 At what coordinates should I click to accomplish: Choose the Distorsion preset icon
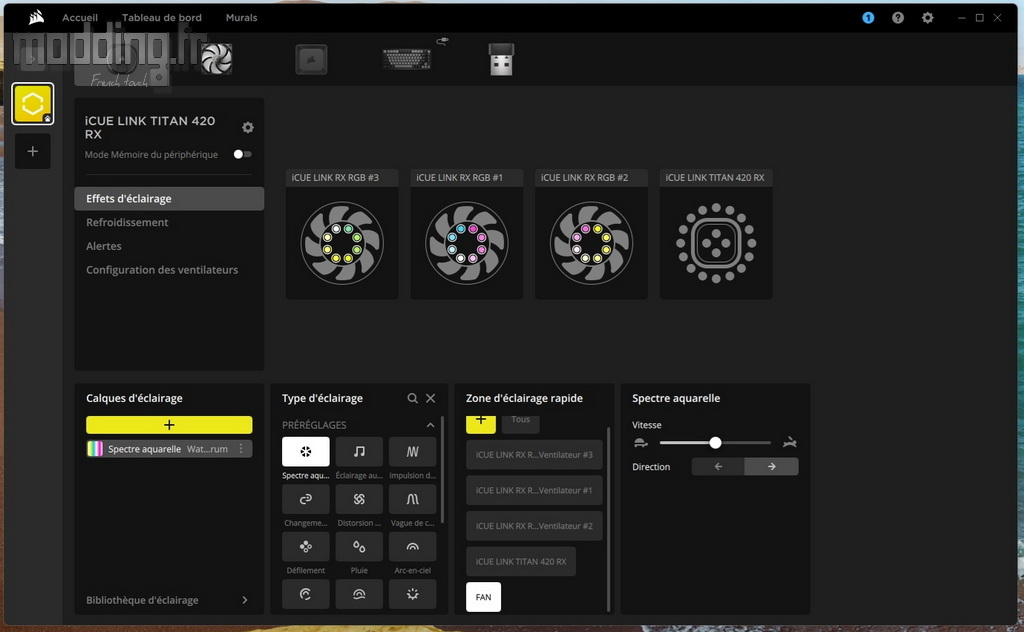point(359,499)
